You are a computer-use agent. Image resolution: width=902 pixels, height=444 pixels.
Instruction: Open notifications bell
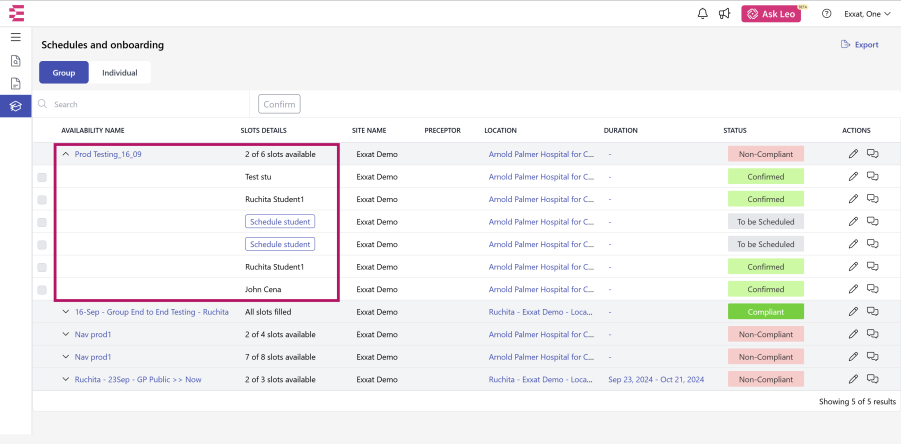(x=702, y=14)
